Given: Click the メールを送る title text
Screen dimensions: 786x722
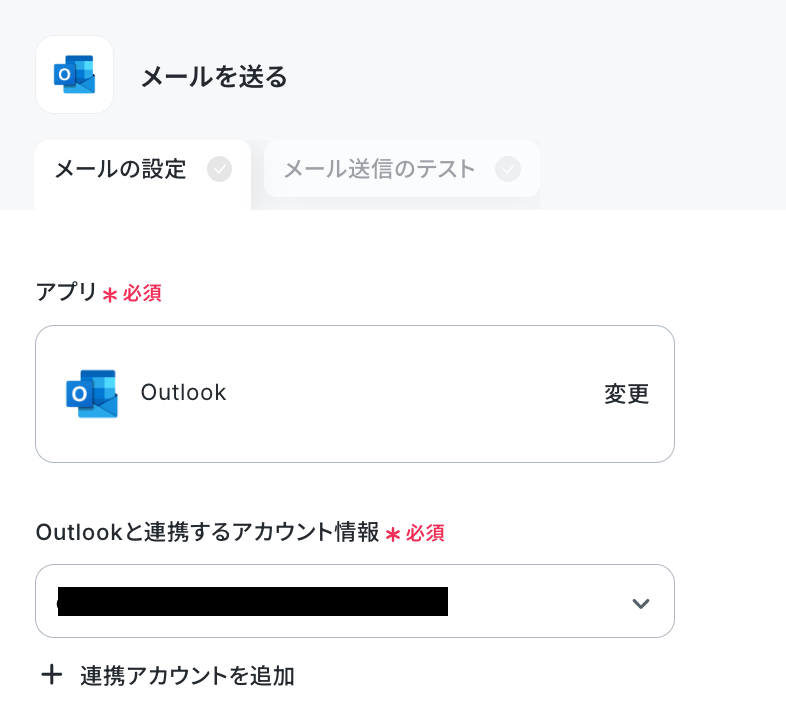Looking at the screenshot, I should (214, 77).
